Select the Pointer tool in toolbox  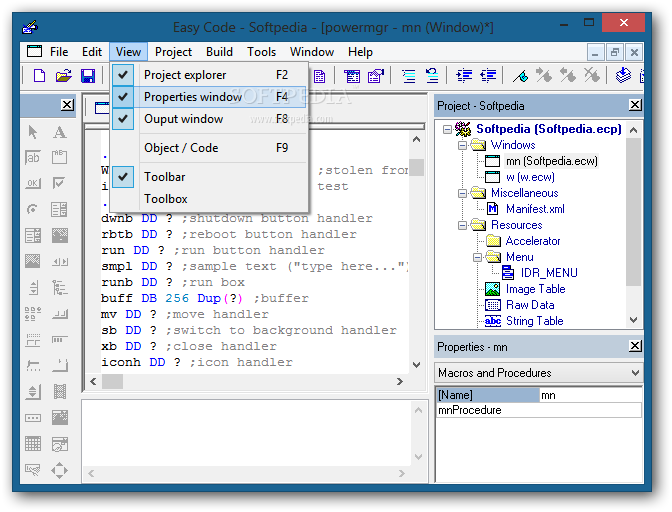(33, 132)
